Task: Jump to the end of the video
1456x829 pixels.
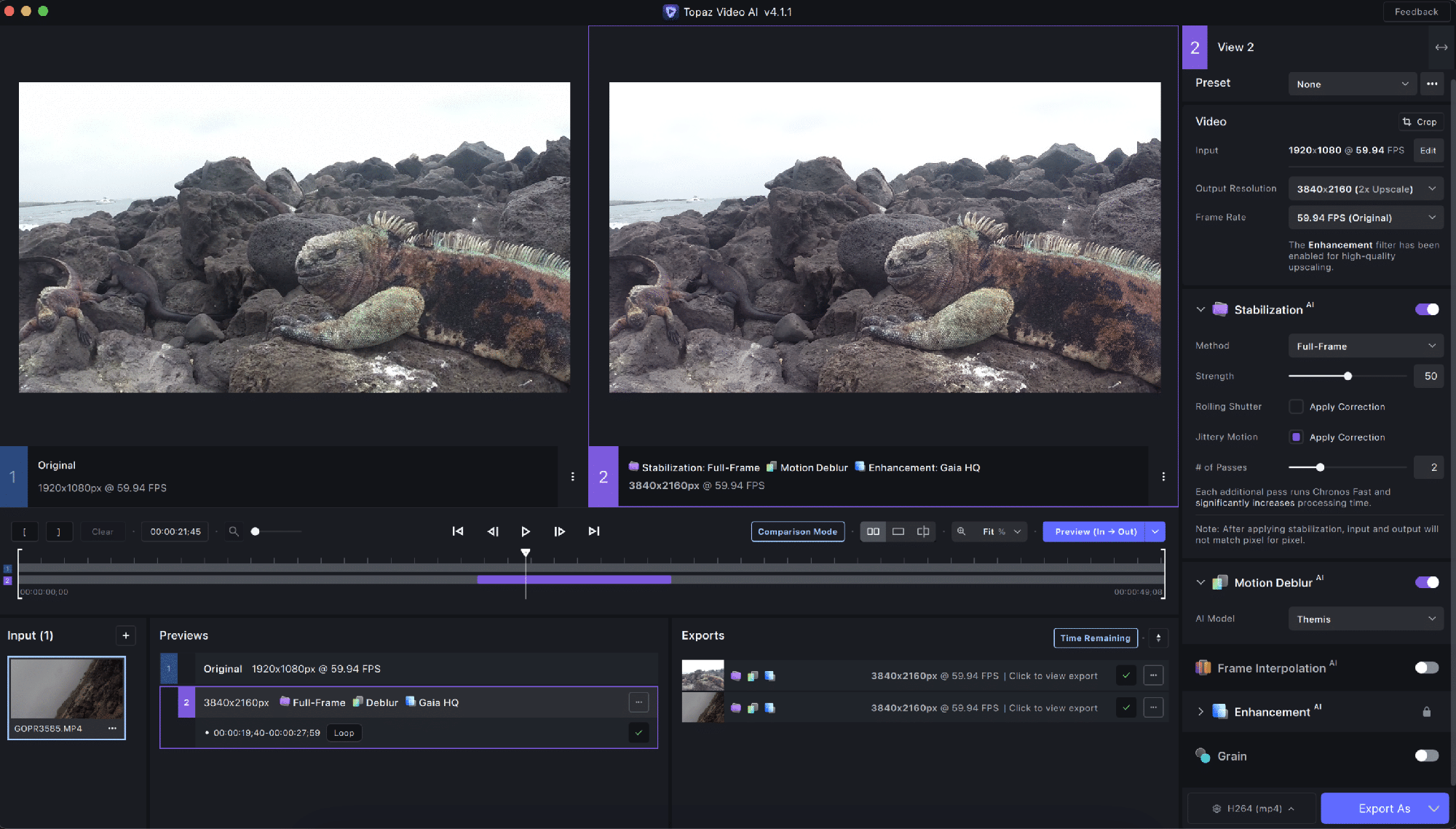Action: click(594, 531)
